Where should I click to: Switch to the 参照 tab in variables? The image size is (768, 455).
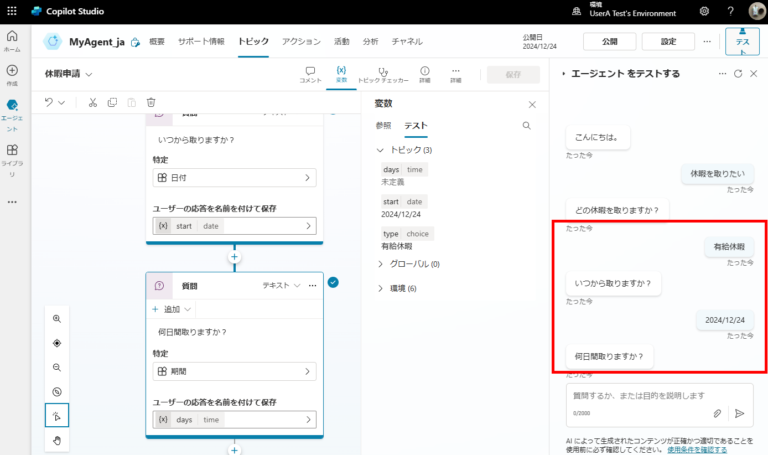click(x=383, y=126)
